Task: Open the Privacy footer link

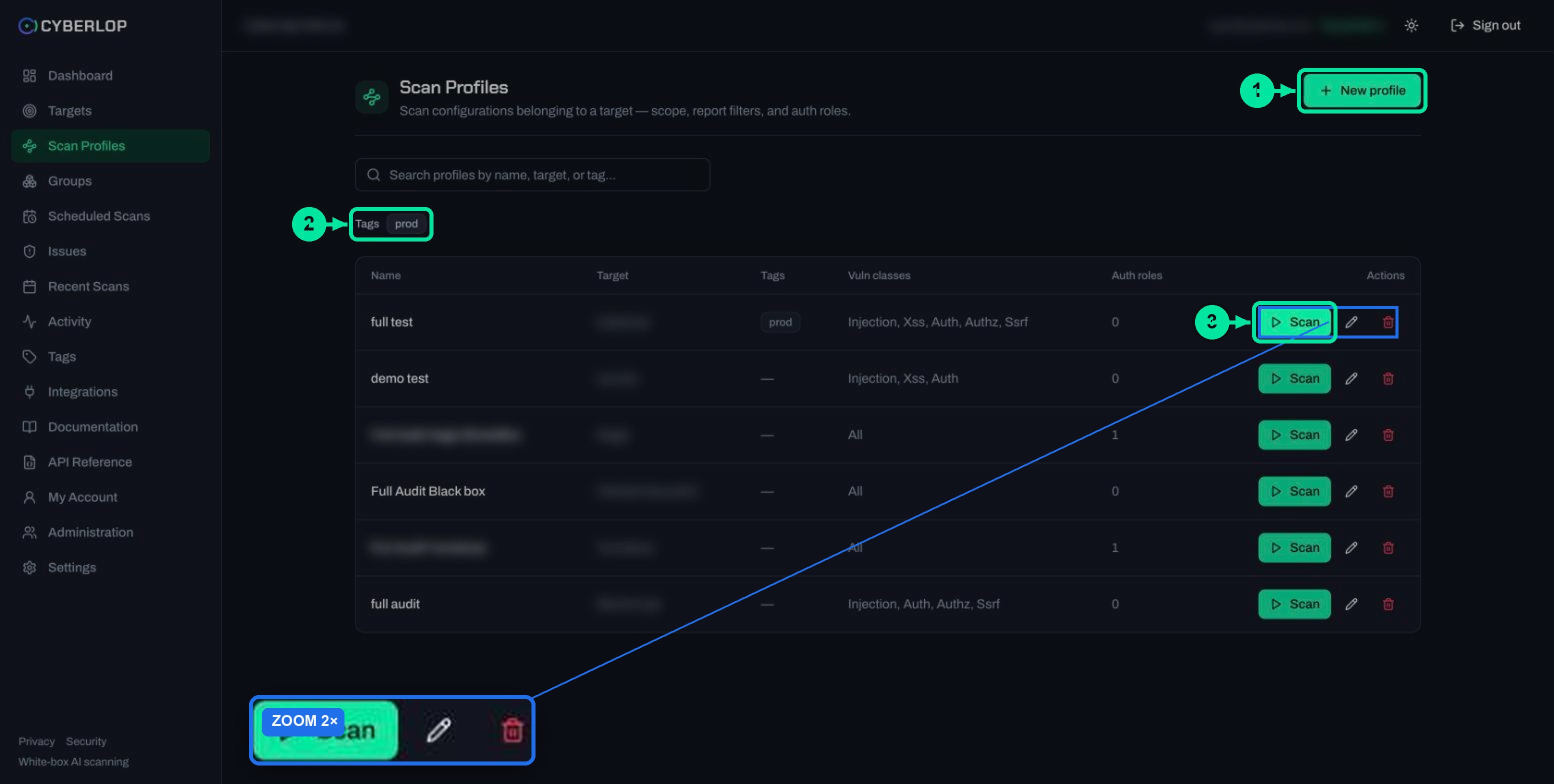Action: pyautogui.click(x=36, y=741)
